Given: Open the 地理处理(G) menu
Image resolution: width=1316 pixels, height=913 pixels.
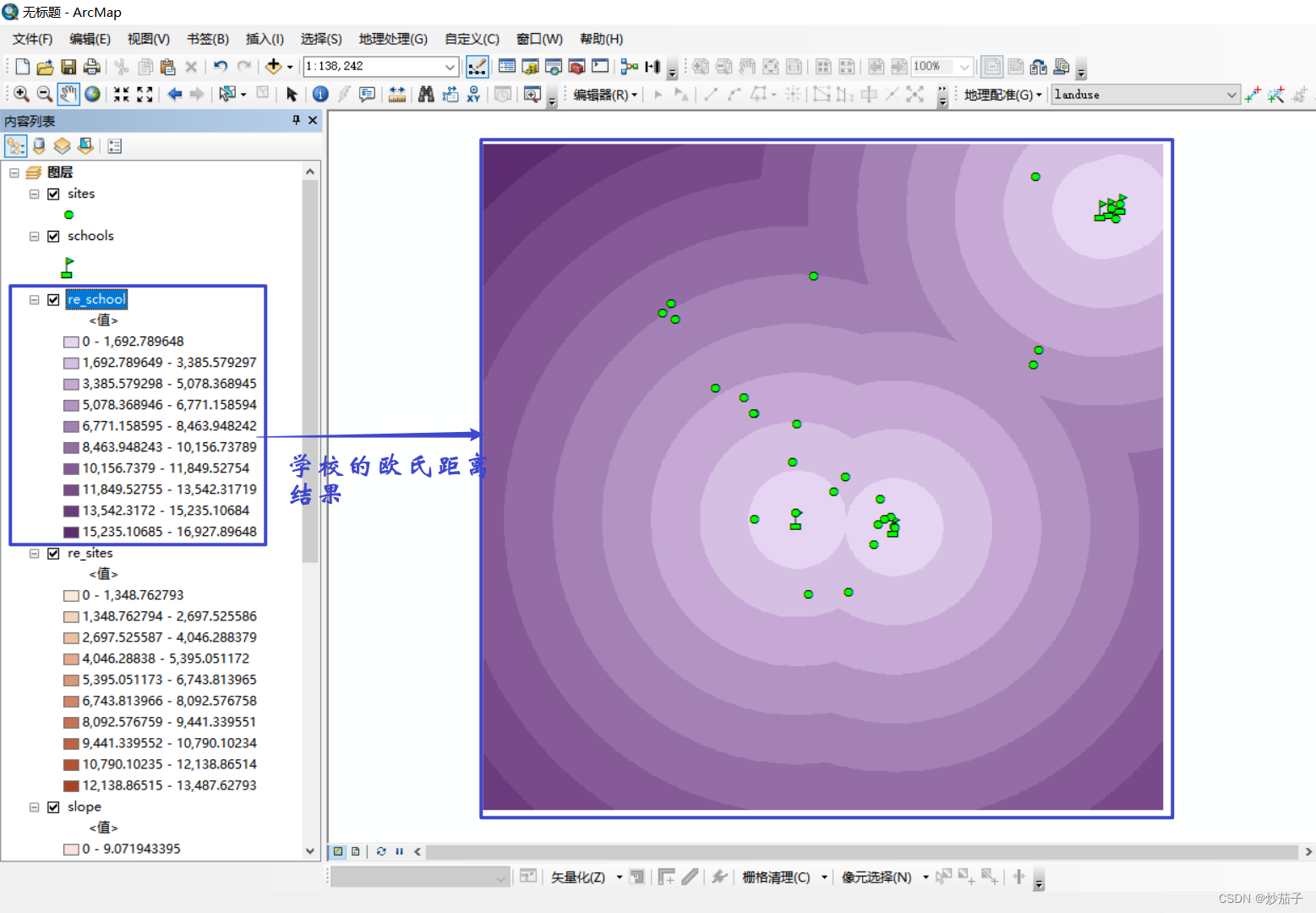Looking at the screenshot, I should pos(393,39).
